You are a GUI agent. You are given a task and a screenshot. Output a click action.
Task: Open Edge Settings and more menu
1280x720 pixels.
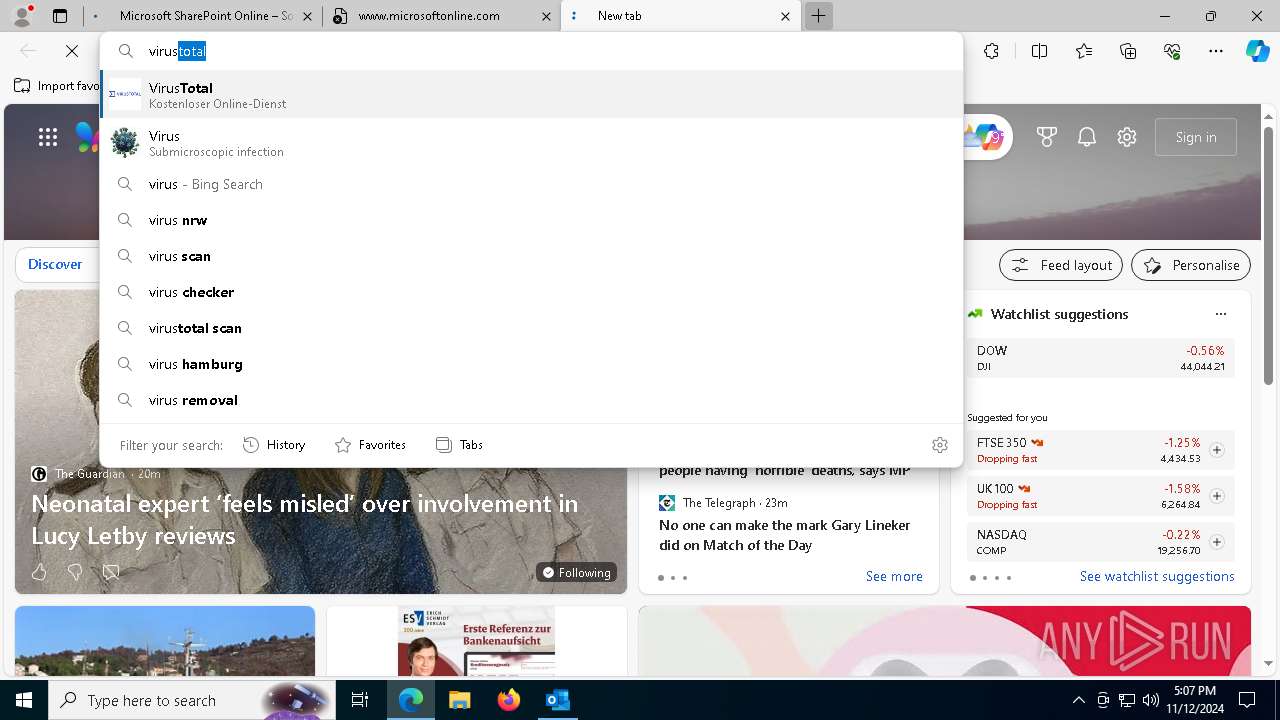[1216, 51]
